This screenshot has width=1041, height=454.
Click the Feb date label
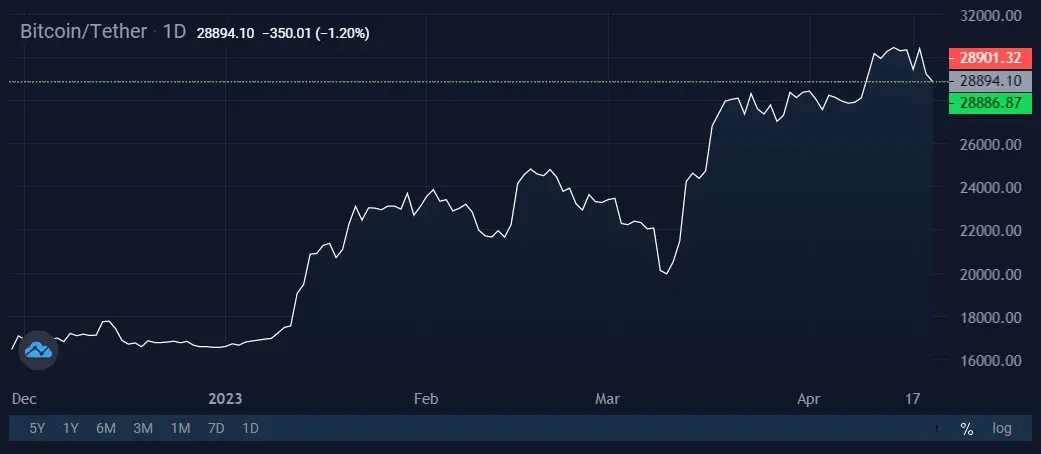click(x=426, y=399)
